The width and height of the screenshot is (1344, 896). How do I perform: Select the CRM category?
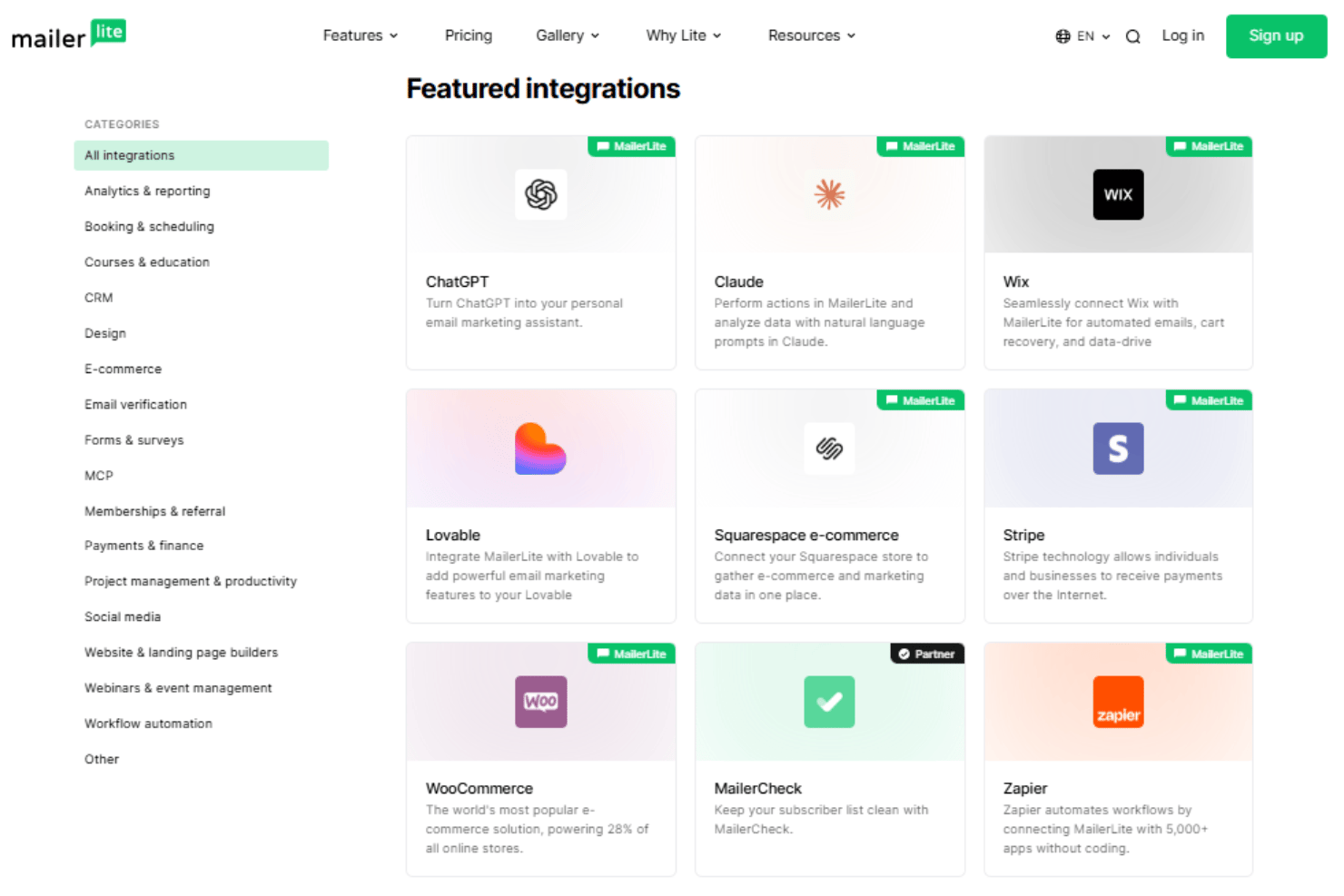[x=99, y=297]
